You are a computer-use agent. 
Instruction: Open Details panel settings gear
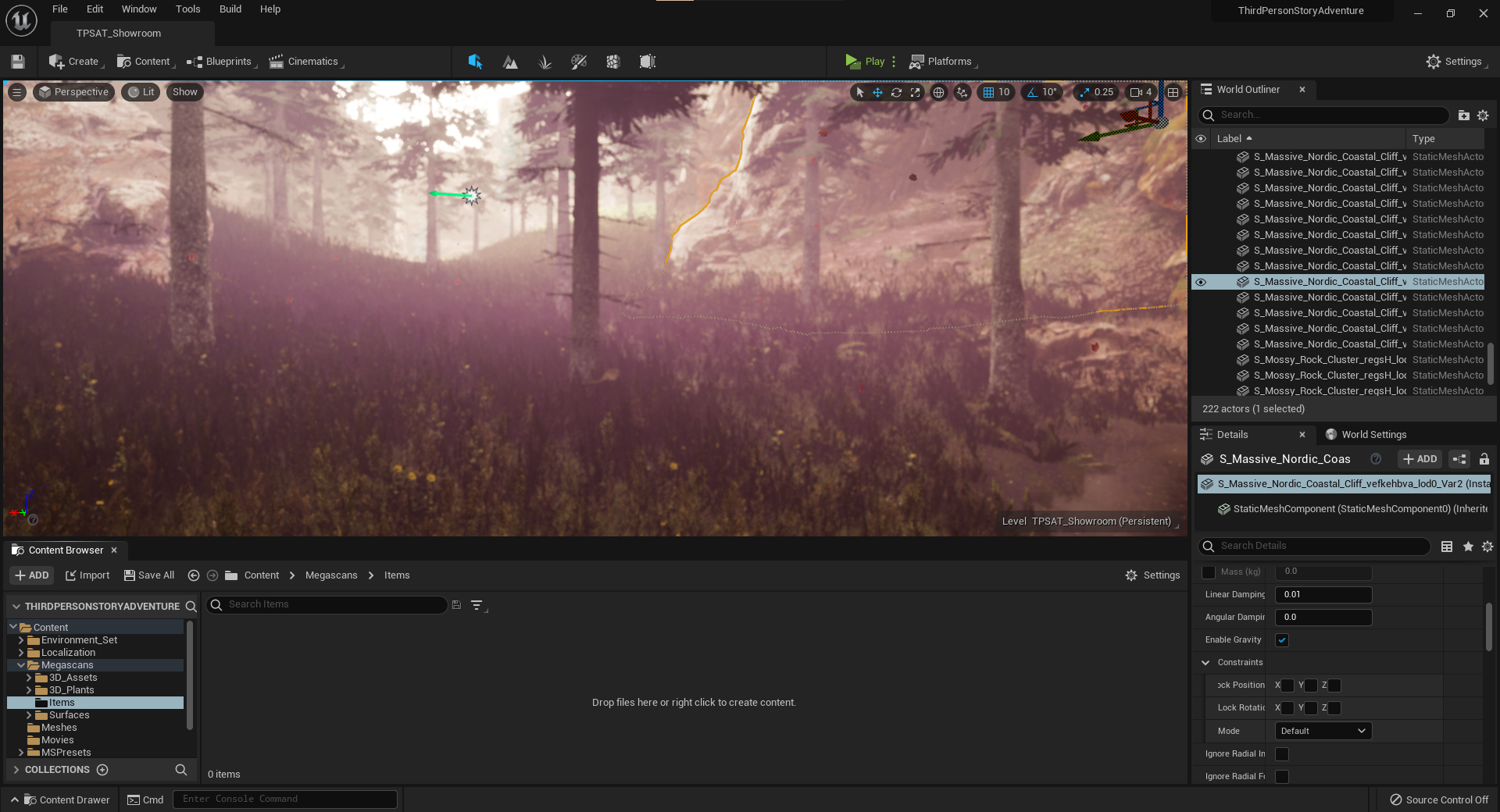pos(1487,547)
